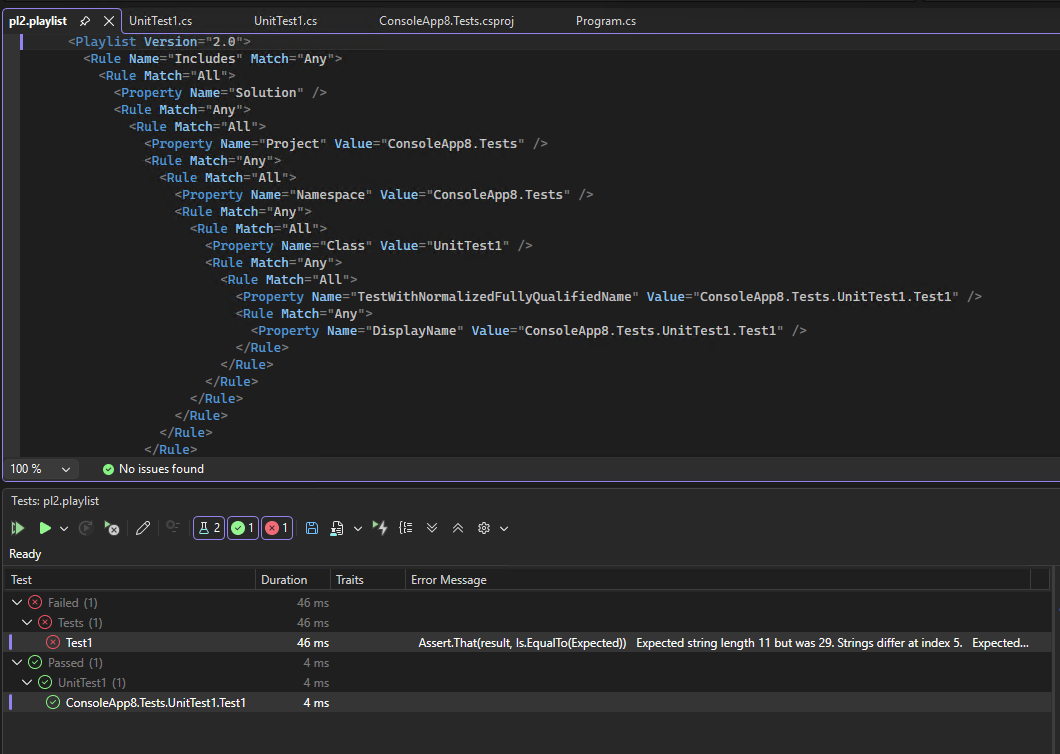Toggle the passed tests filter showing 1
The image size is (1060, 754).
pyautogui.click(x=242, y=528)
